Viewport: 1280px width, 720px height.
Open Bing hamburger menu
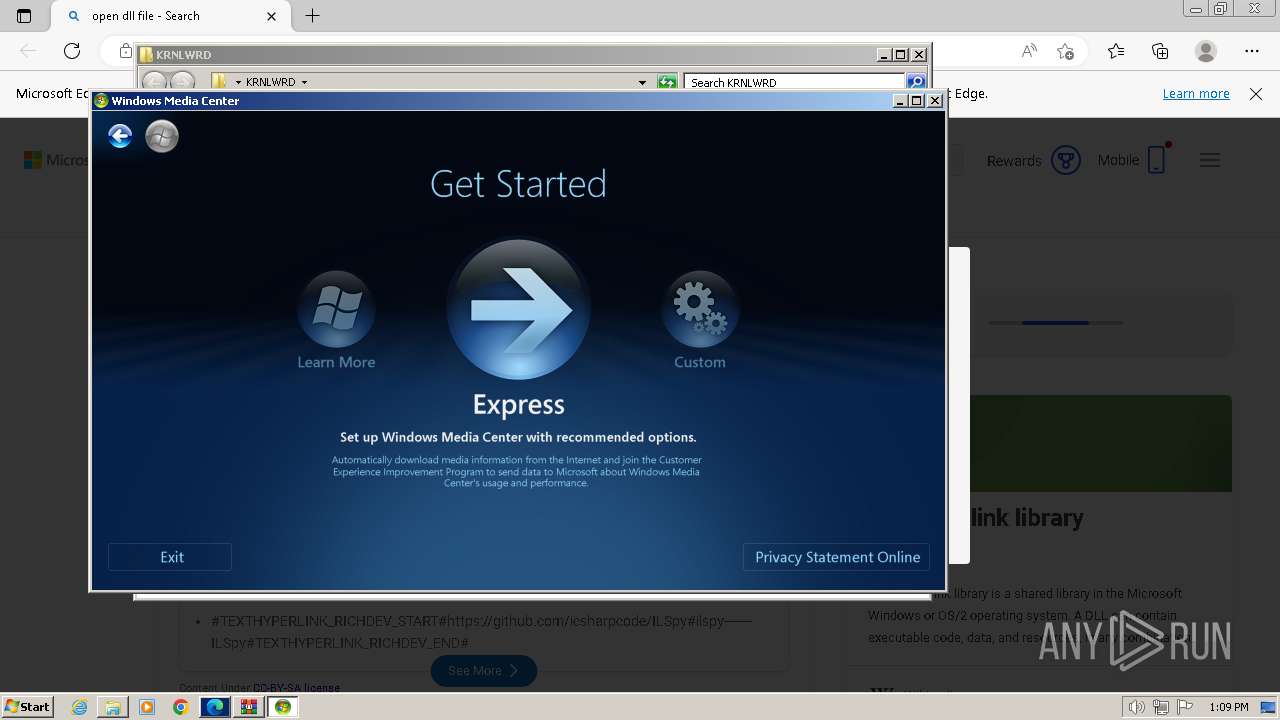1210,160
